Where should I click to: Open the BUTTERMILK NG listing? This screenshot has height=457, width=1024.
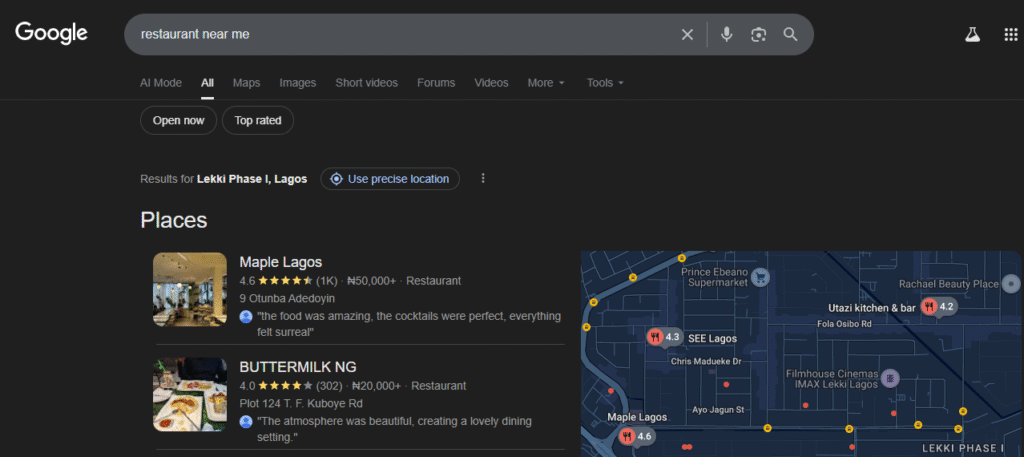[298, 366]
